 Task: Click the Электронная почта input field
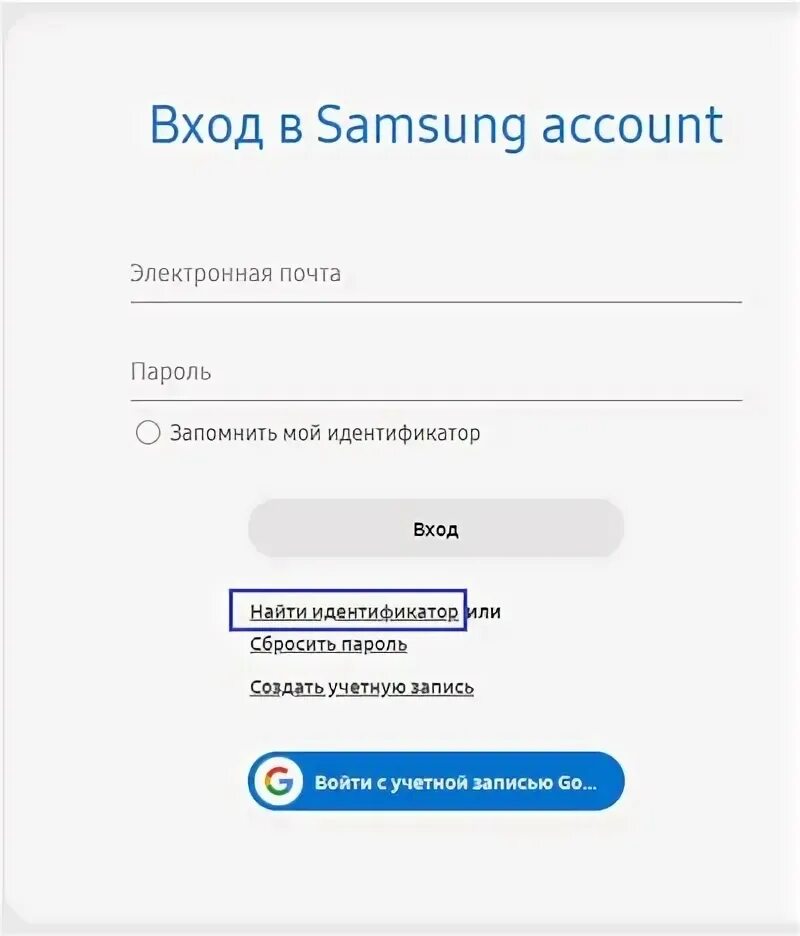[436, 276]
